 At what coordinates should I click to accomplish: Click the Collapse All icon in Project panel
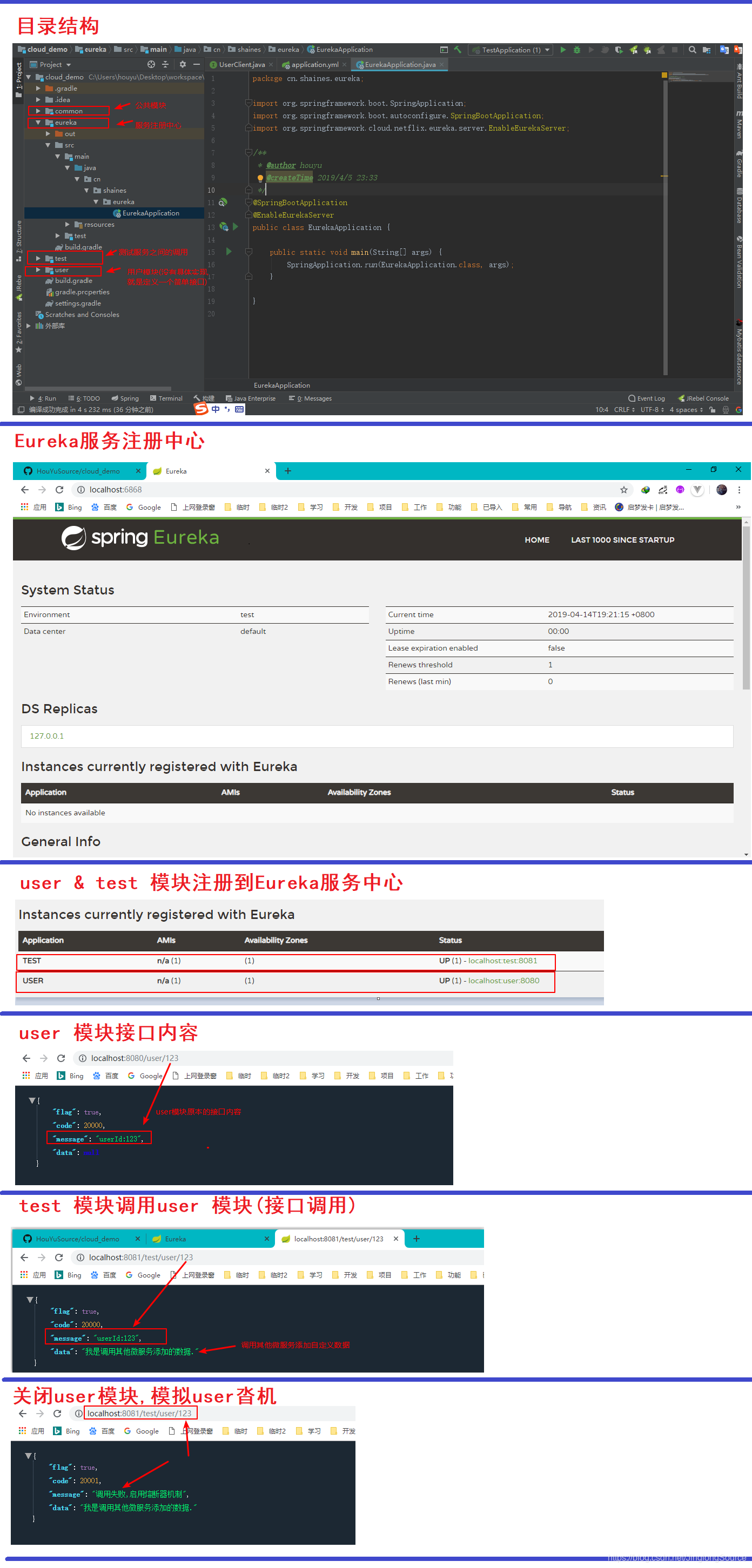165,64
